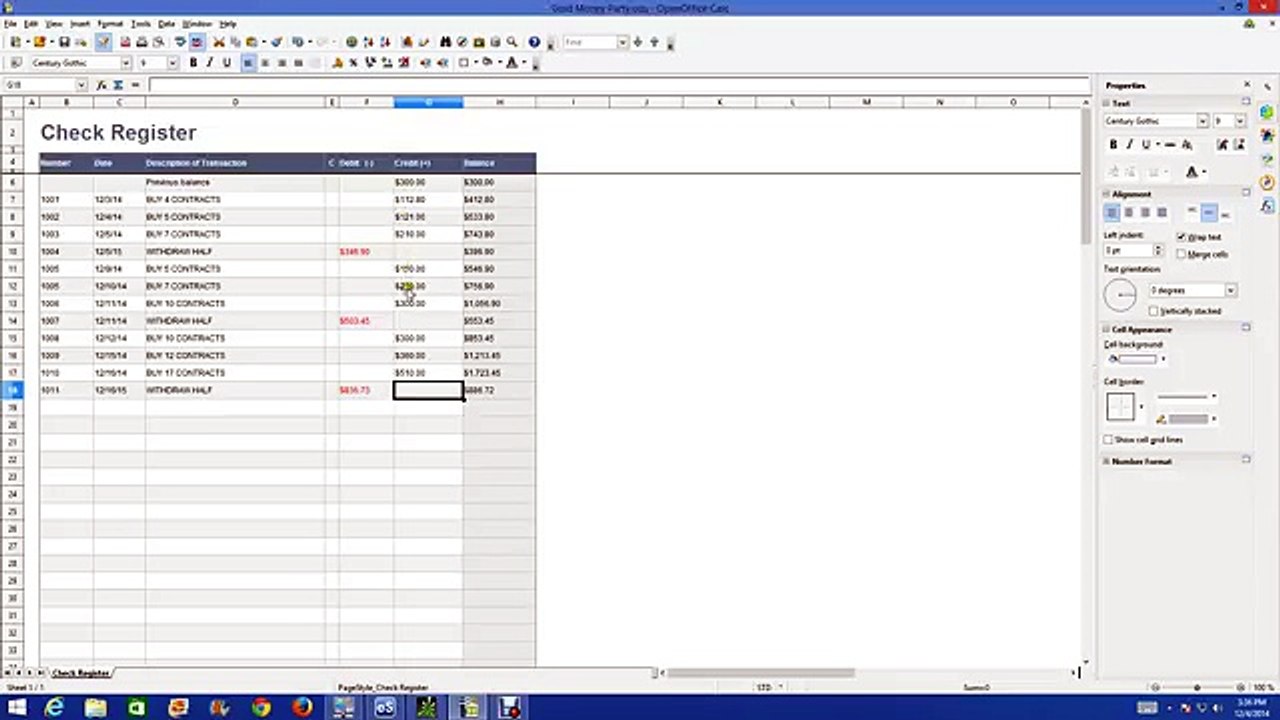Click the Export as PDF icon
This screenshot has width=1280, height=720.
(x=125, y=42)
